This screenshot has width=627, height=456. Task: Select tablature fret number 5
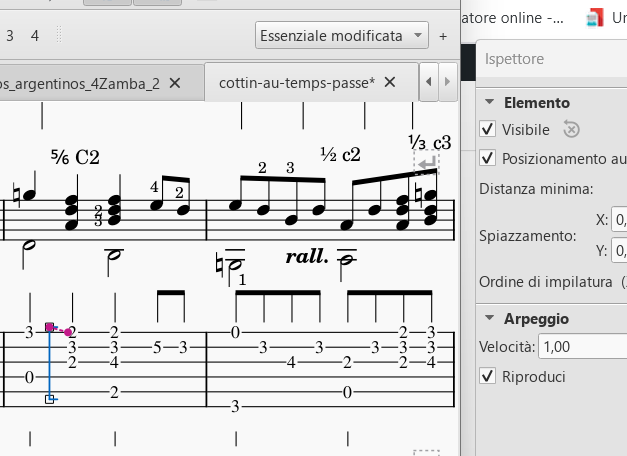(x=157, y=347)
